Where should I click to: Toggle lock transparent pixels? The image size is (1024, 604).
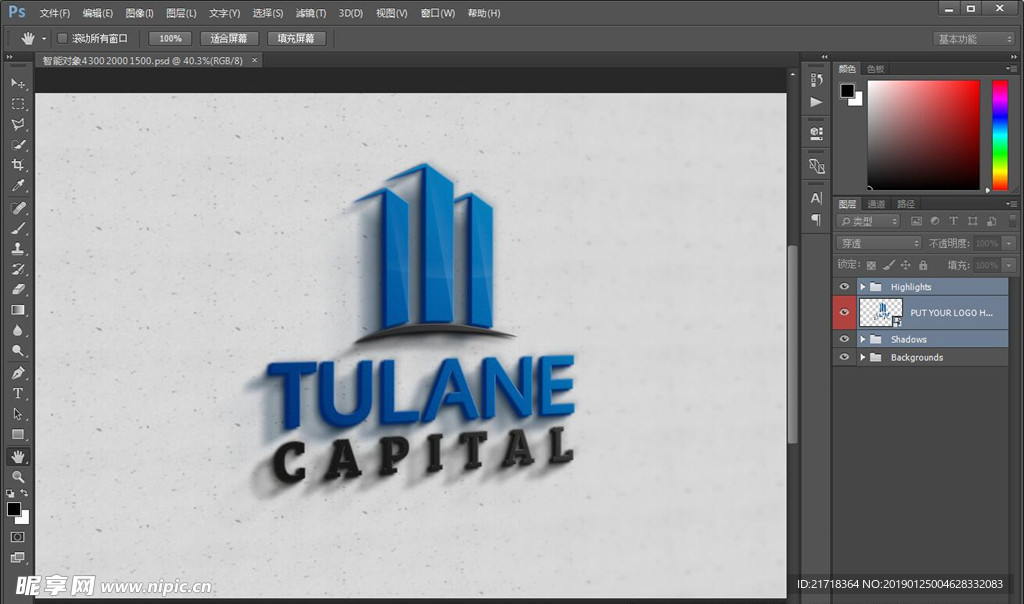[871, 265]
